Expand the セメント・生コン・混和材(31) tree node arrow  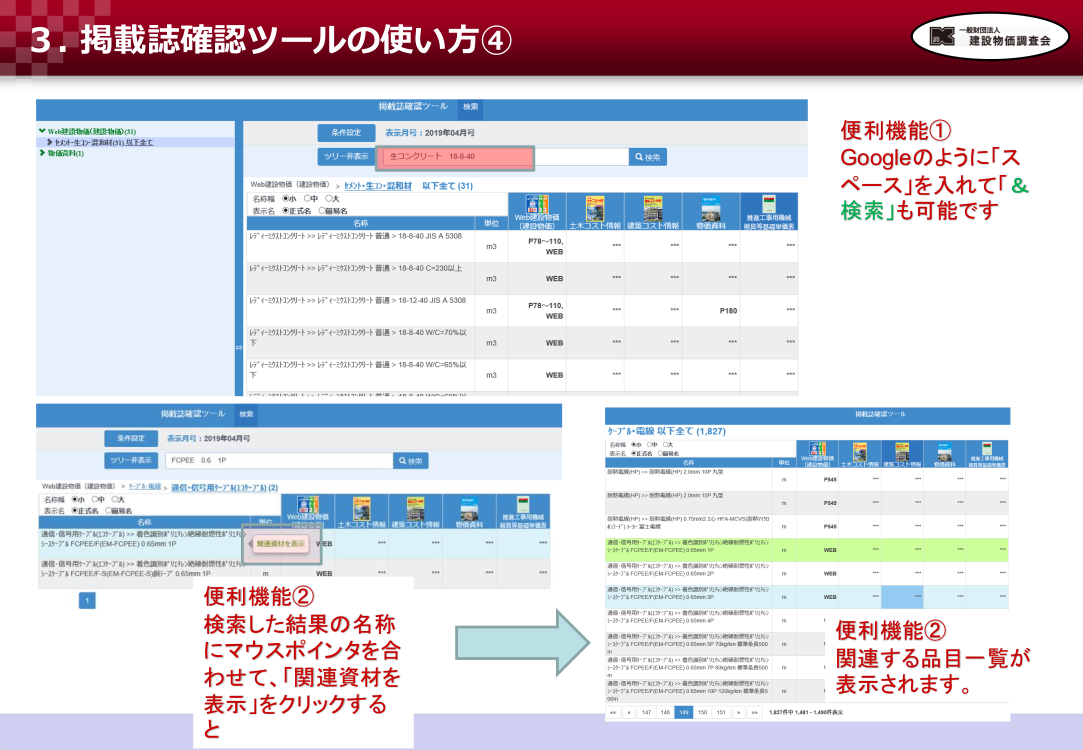[x=50, y=142]
